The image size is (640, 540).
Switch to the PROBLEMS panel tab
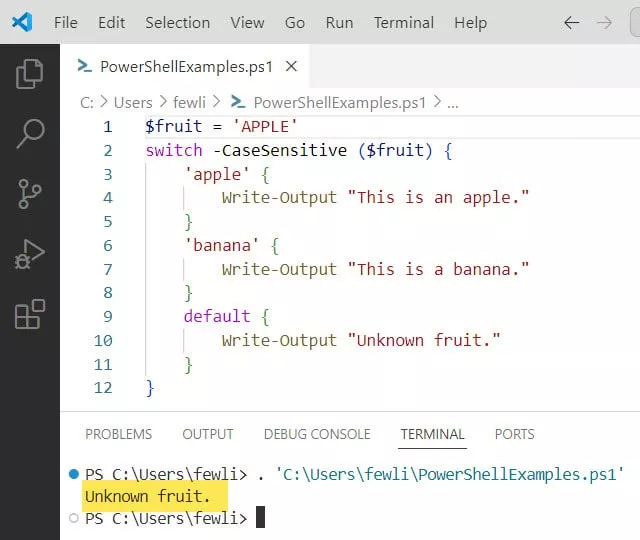pyautogui.click(x=118, y=434)
